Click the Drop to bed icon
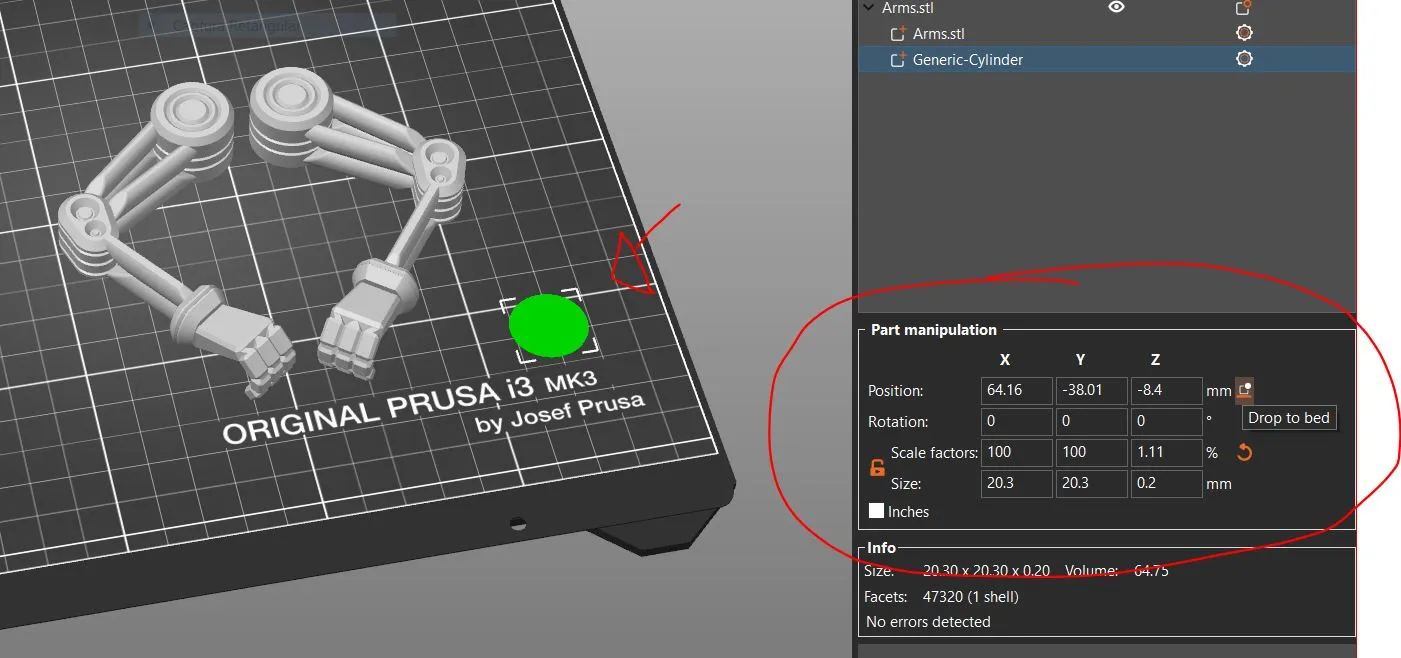The height and width of the screenshot is (658, 1401). pos(1241,390)
